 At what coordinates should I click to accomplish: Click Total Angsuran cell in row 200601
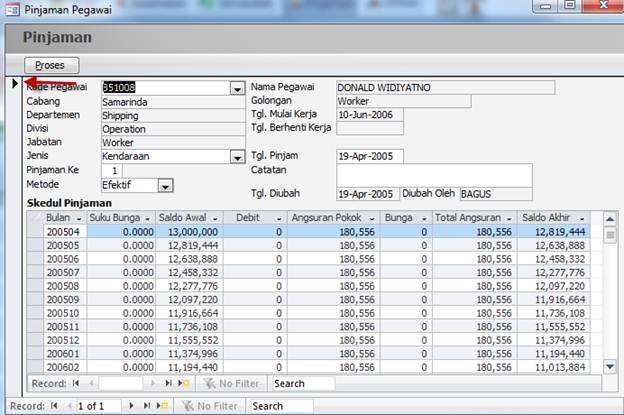(475, 354)
